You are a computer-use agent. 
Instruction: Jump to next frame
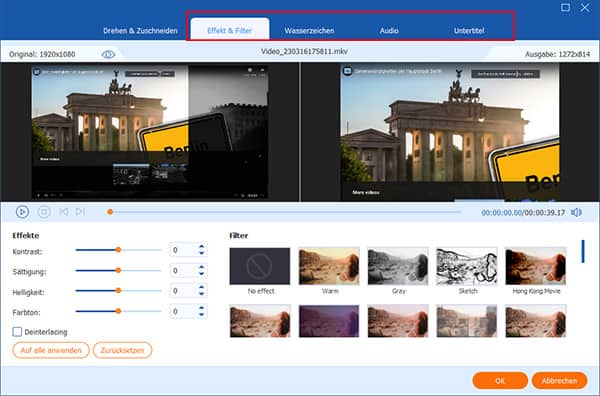coord(80,212)
